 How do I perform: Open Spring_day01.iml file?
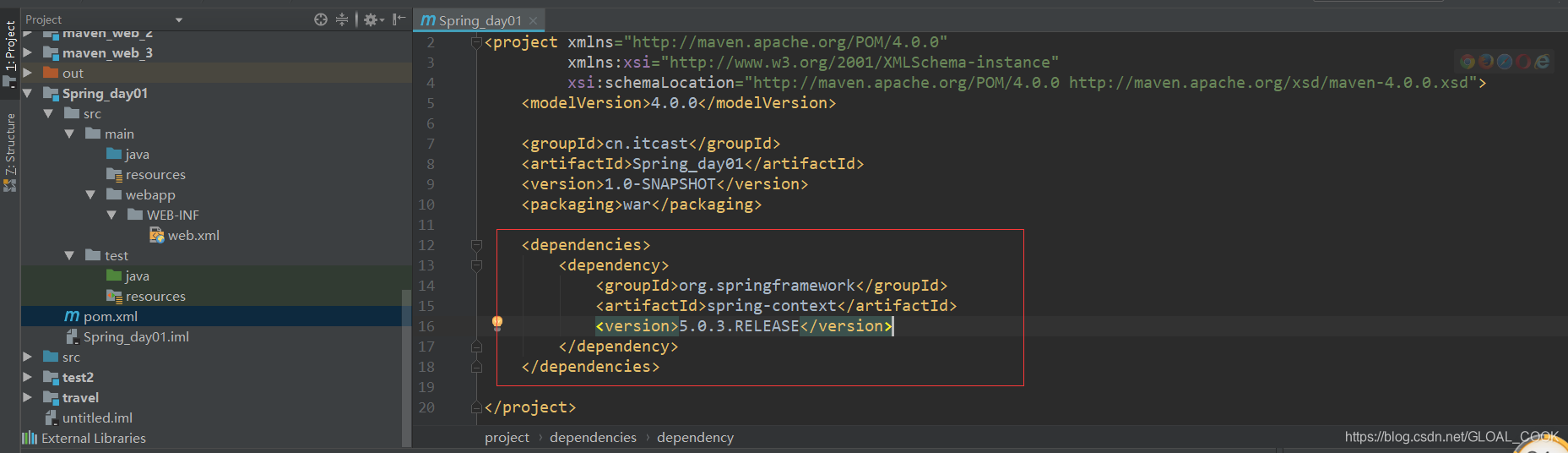tap(128, 336)
